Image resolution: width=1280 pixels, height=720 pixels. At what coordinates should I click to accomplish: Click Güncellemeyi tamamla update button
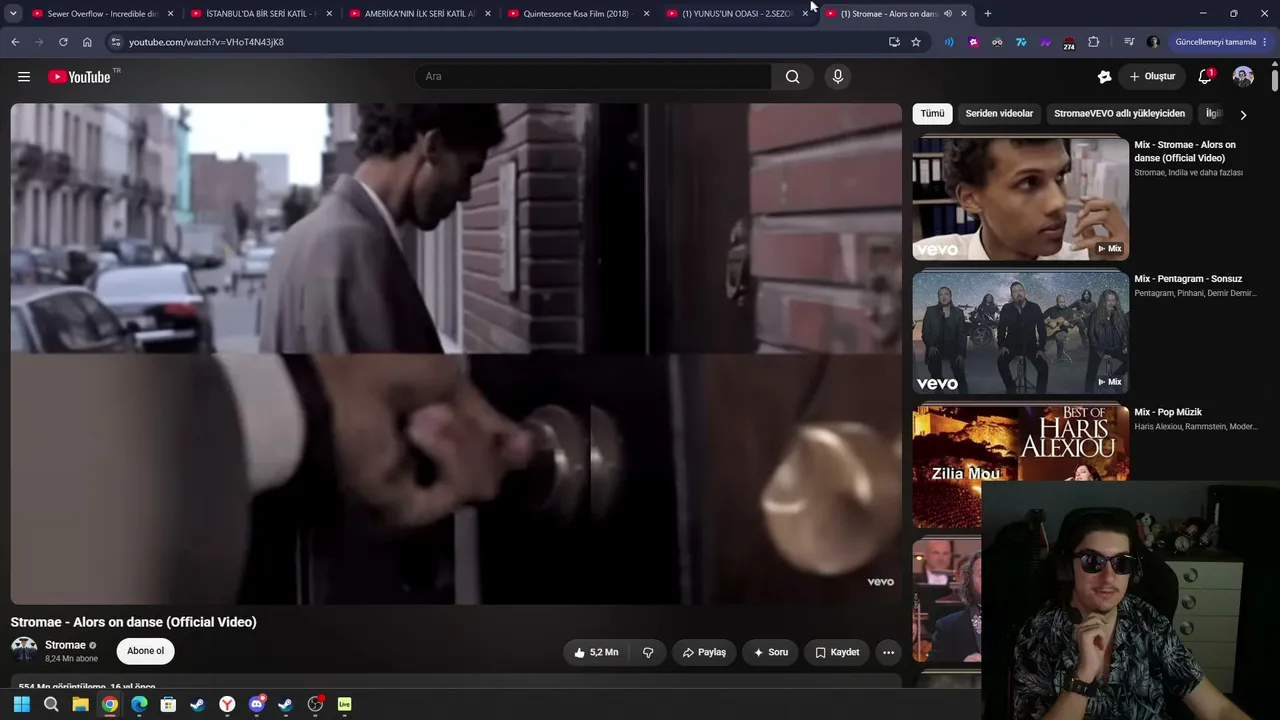[x=1221, y=42]
